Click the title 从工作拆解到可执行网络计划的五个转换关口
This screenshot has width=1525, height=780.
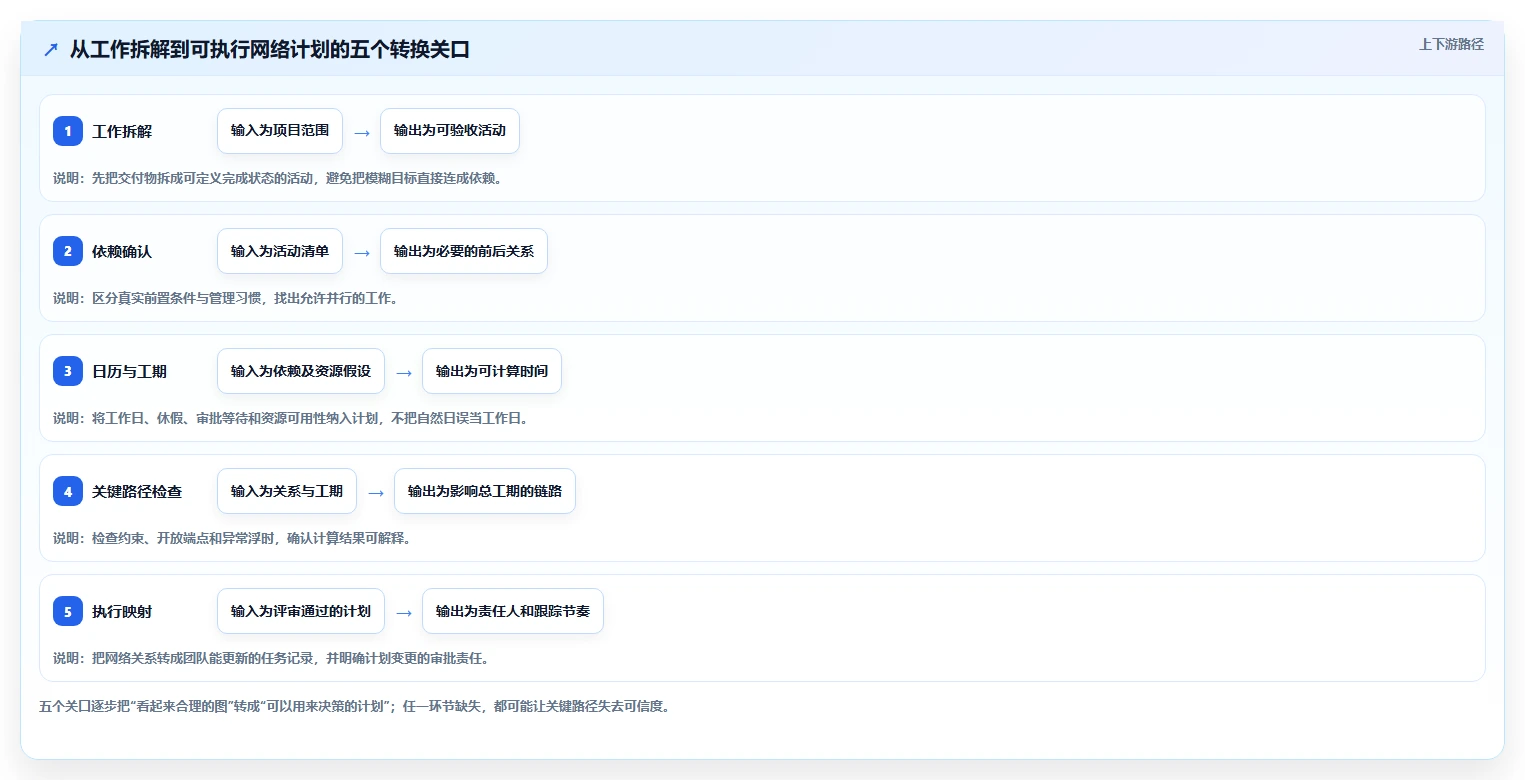coord(270,50)
